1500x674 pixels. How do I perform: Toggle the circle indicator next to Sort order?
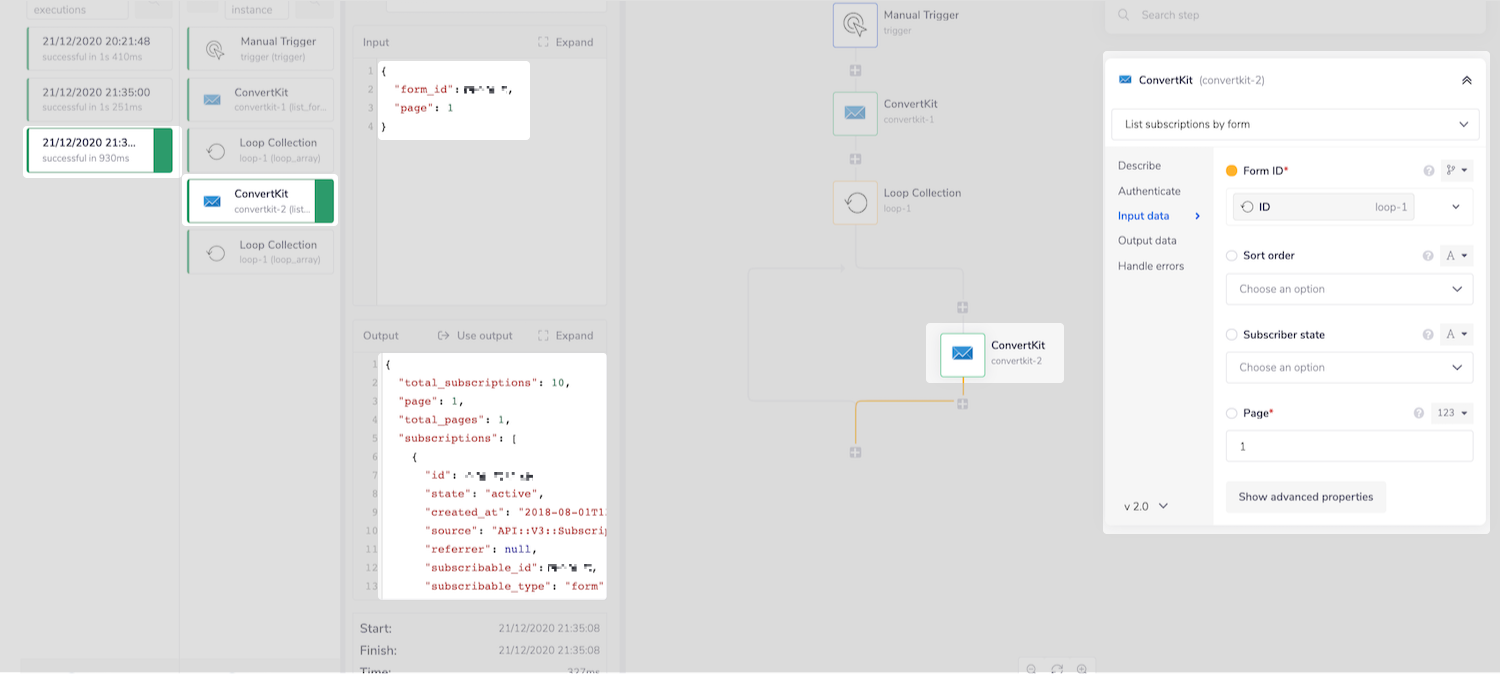click(x=1231, y=255)
